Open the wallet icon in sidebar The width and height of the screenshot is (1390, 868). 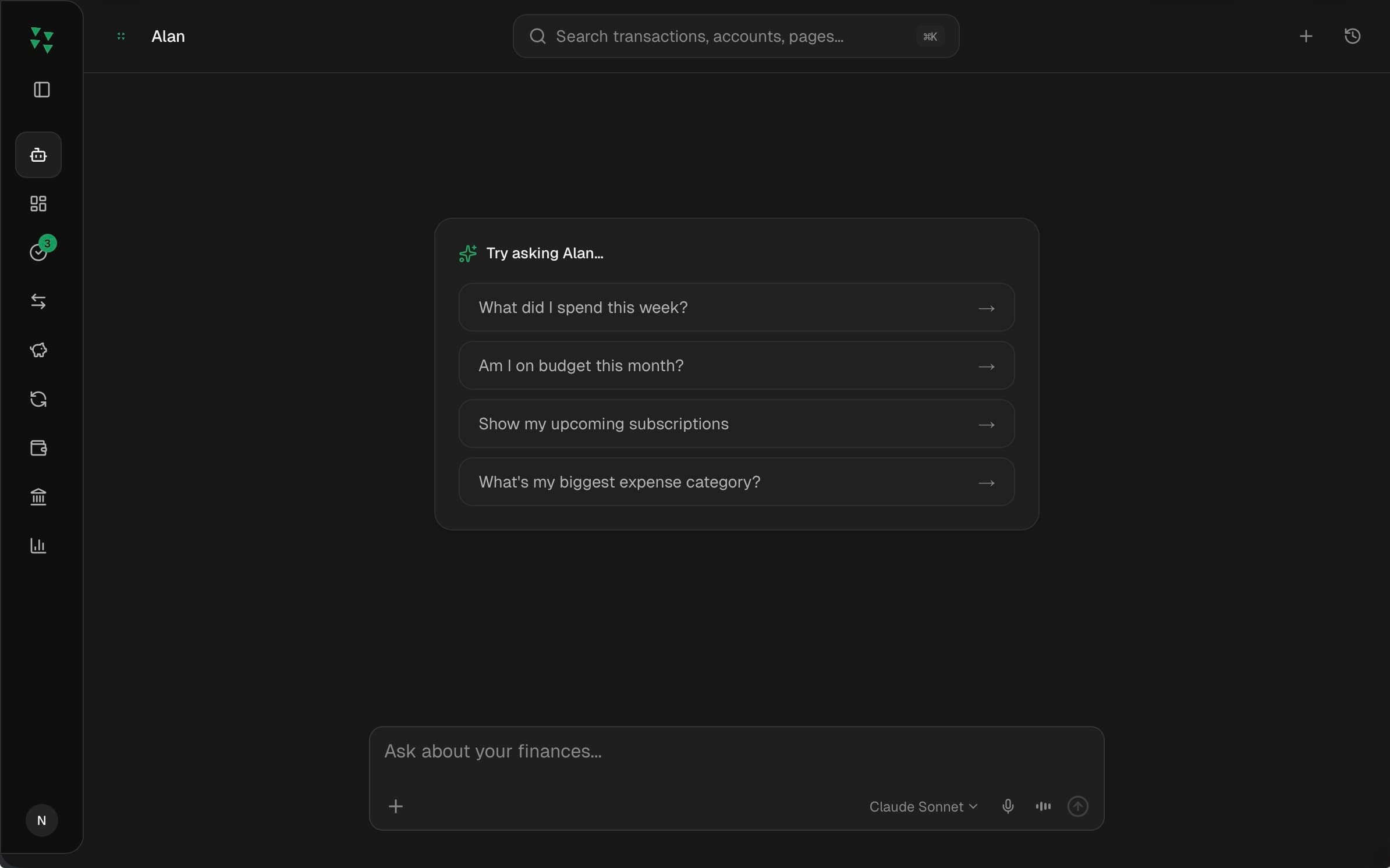(38, 448)
